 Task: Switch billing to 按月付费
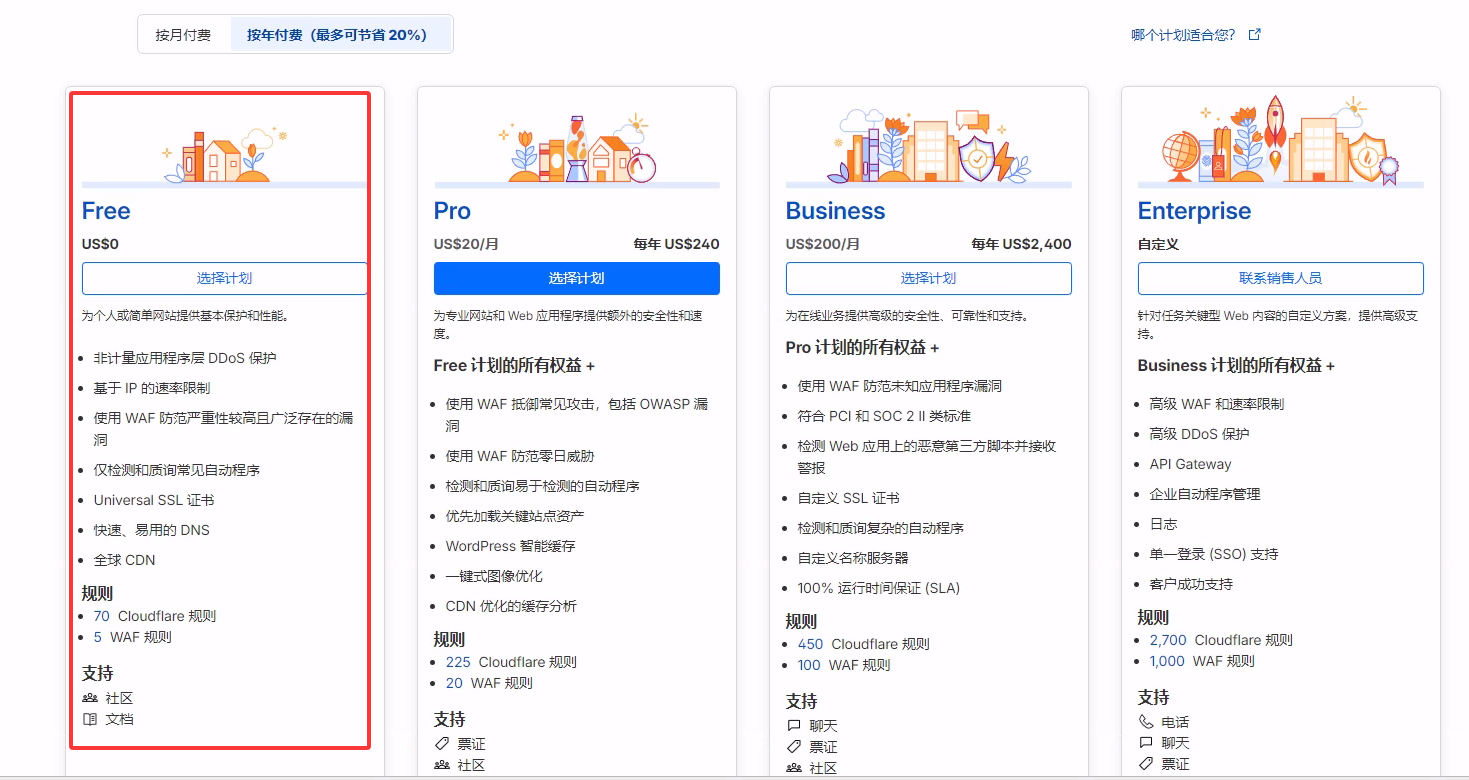pos(183,35)
